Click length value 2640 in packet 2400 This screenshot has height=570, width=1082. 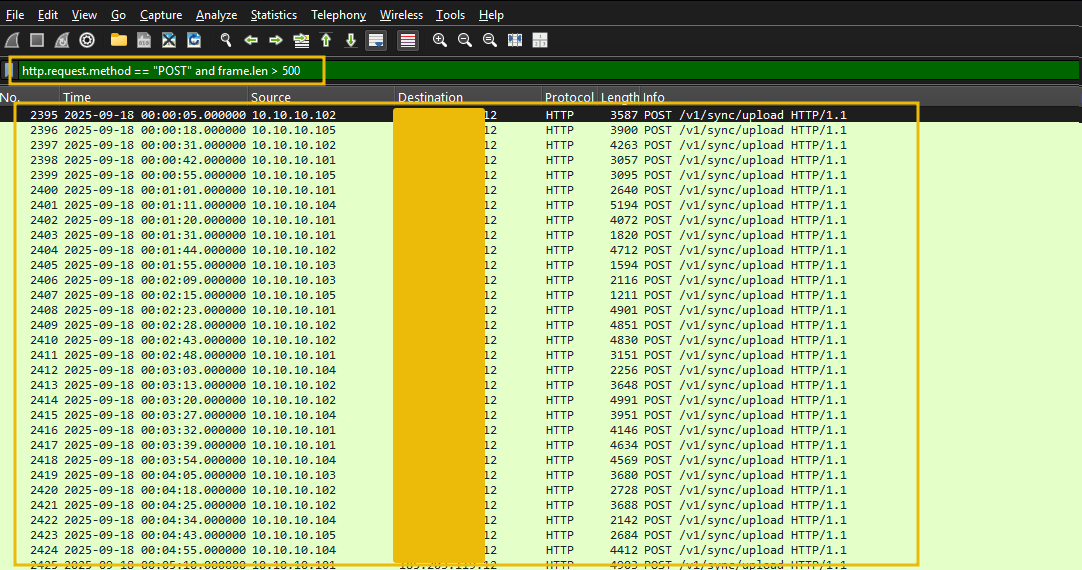[x=624, y=190]
